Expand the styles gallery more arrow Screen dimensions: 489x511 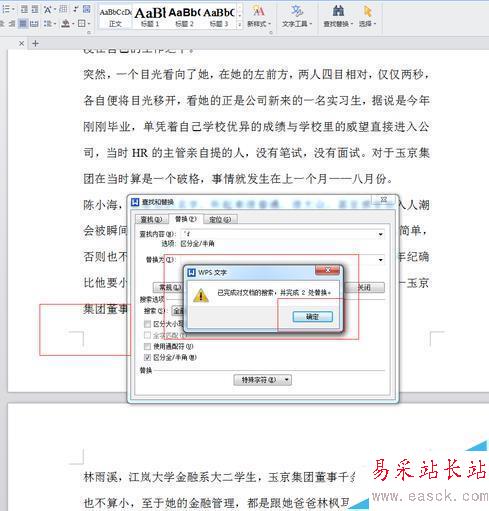click(x=239, y=25)
